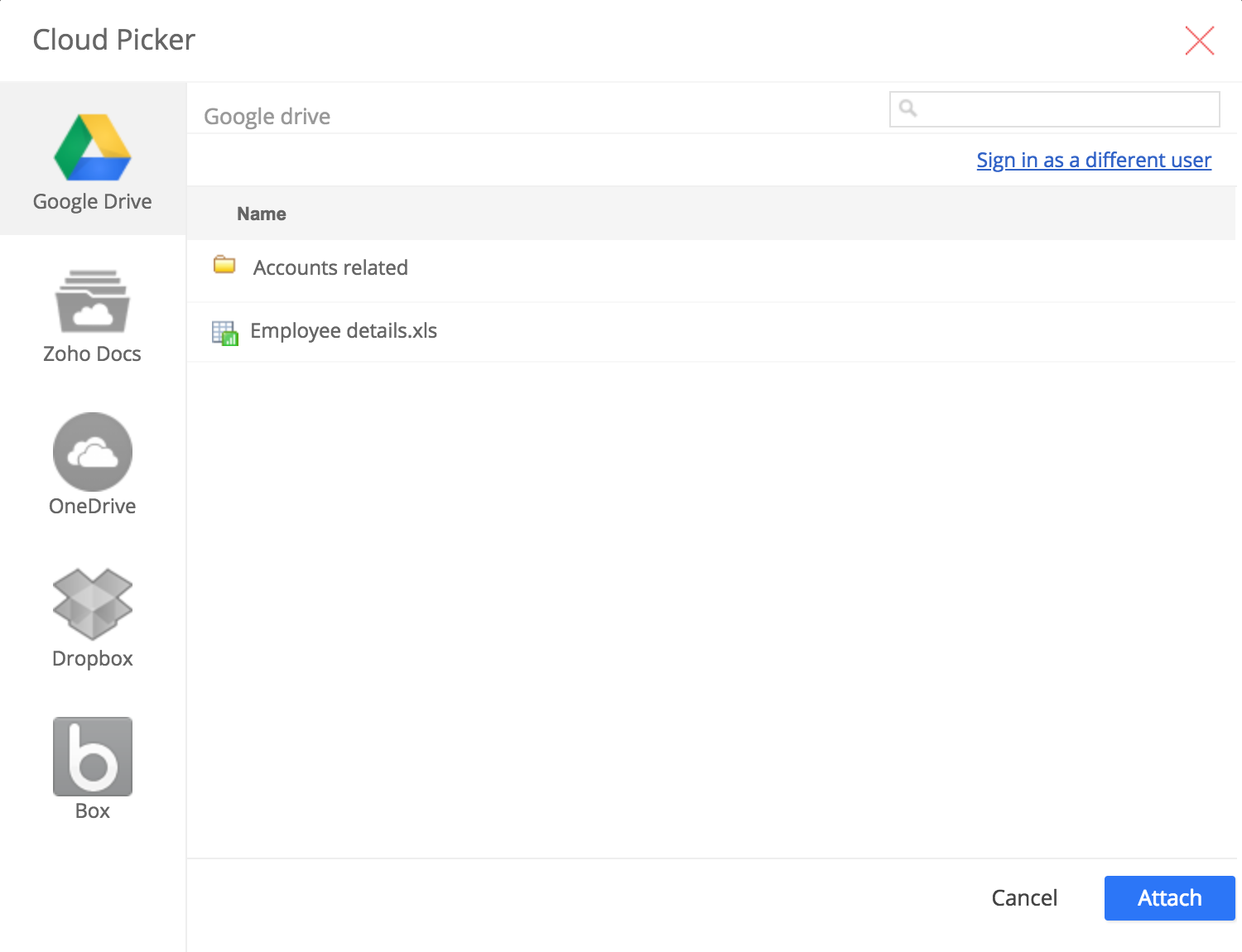Image resolution: width=1242 pixels, height=952 pixels.
Task: Pick the Box service icon
Action: point(93,756)
